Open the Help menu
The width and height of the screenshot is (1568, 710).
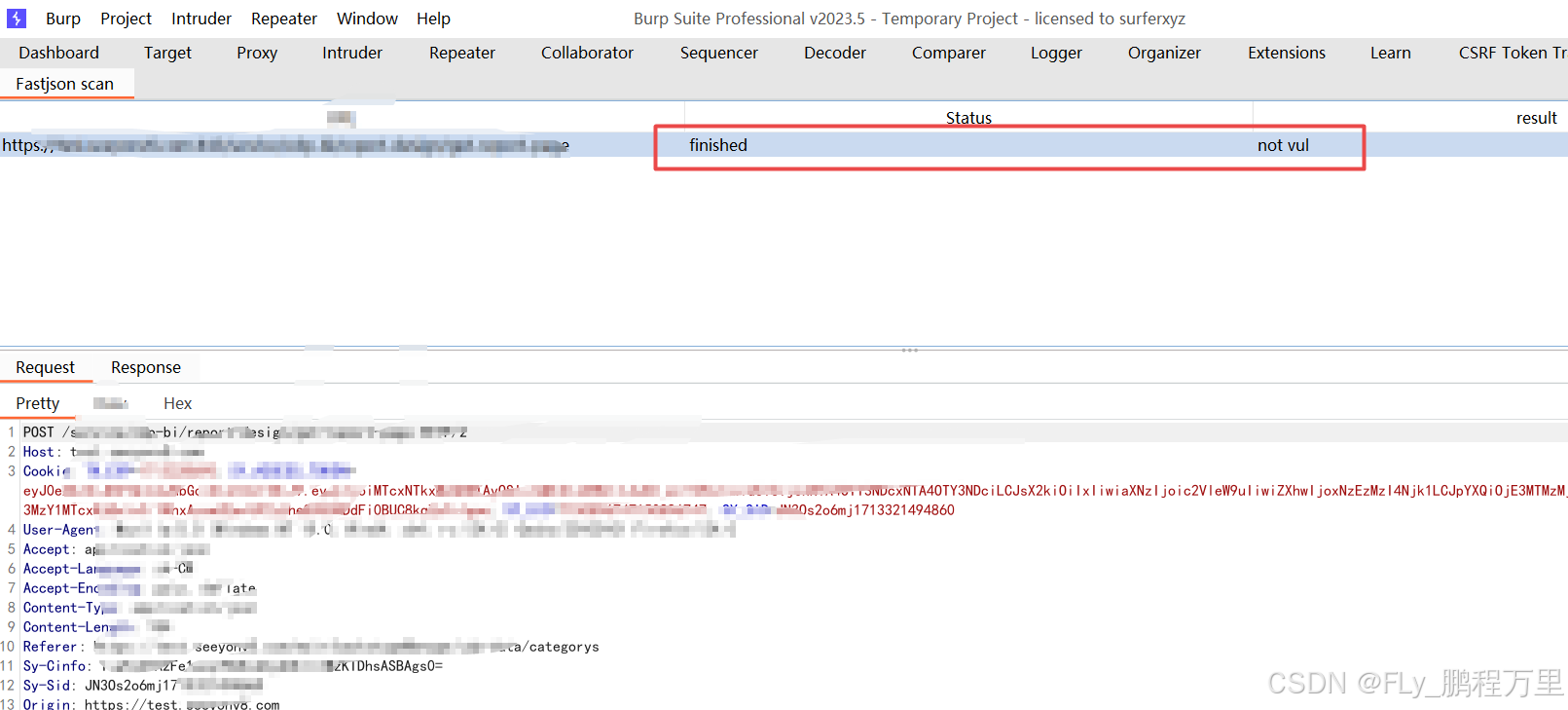433,19
